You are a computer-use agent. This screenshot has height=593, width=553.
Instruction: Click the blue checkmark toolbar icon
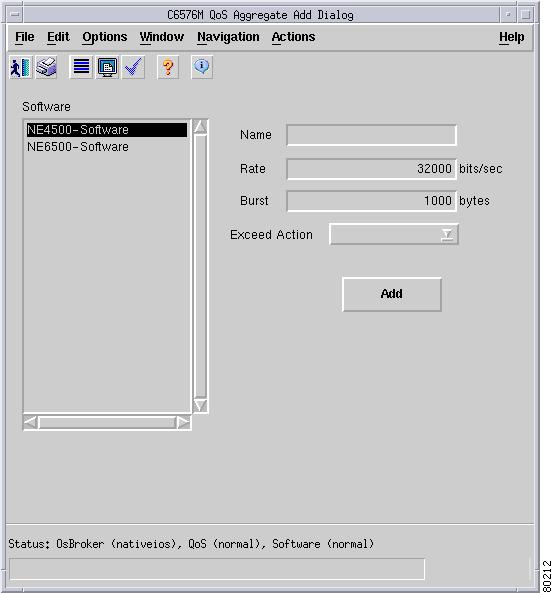tap(134, 67)
